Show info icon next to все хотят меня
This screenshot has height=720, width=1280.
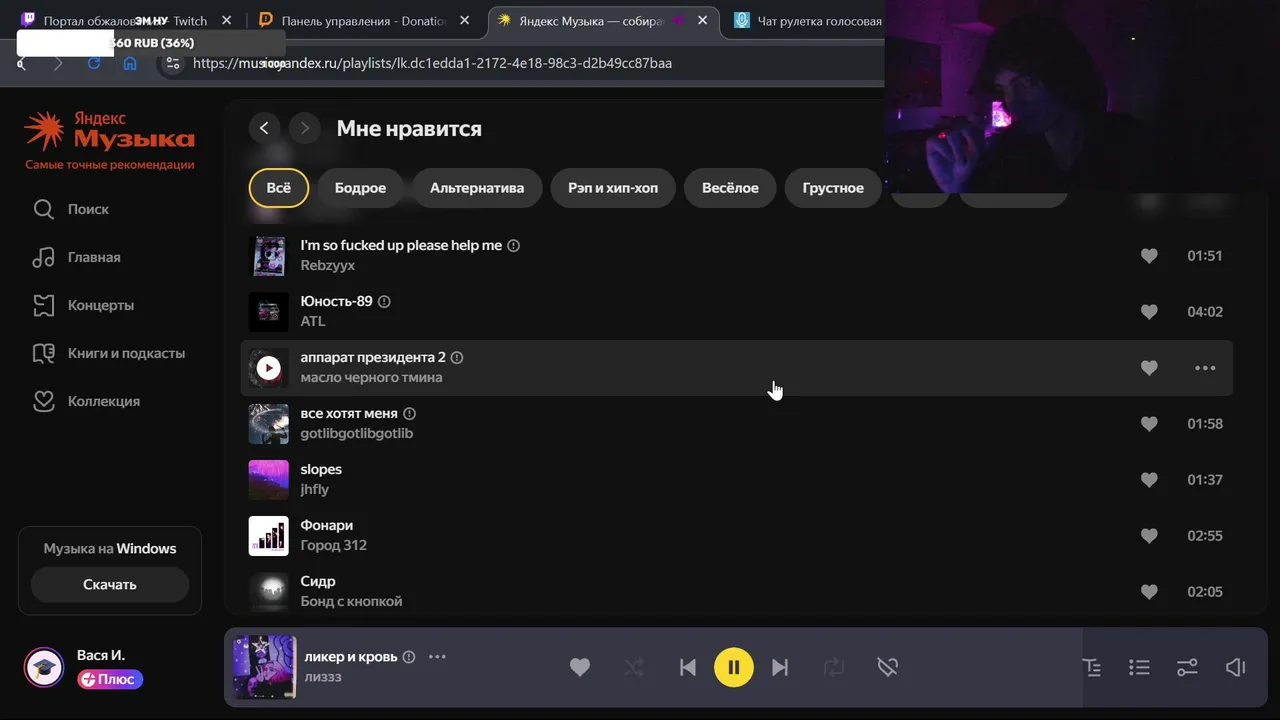click(x=409, y=413)
